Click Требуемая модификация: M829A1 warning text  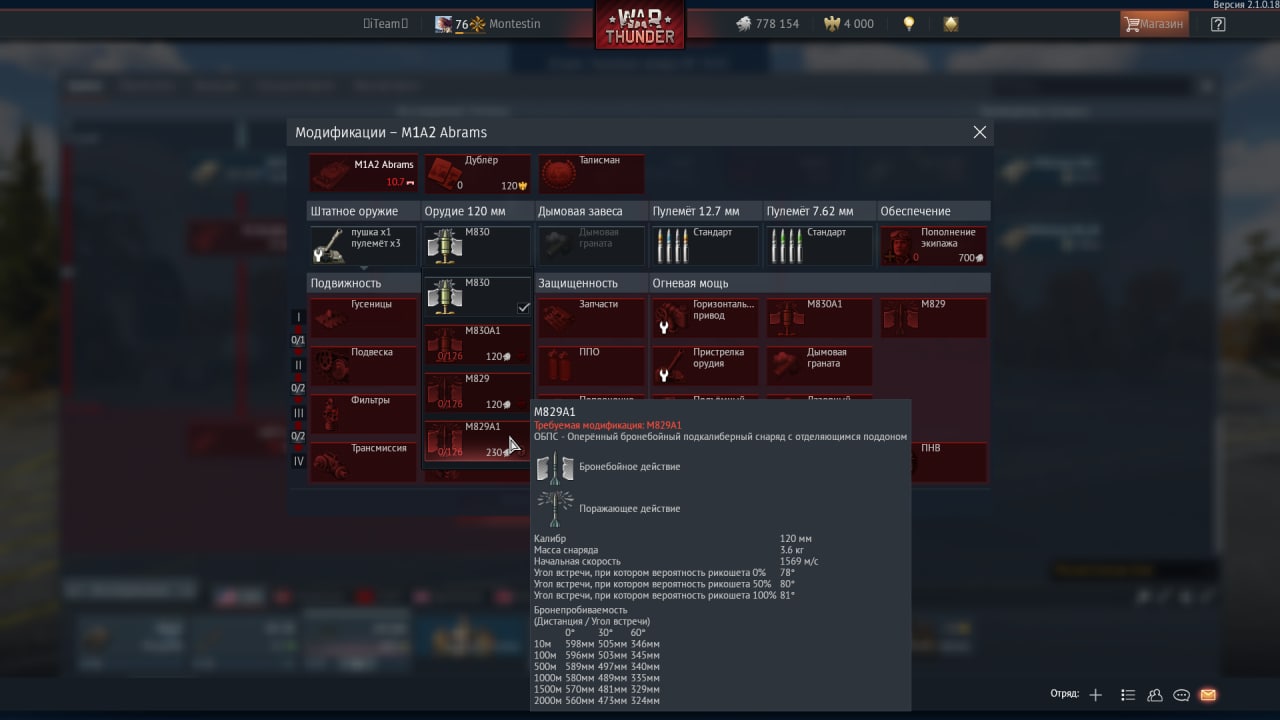coord(608,425)
